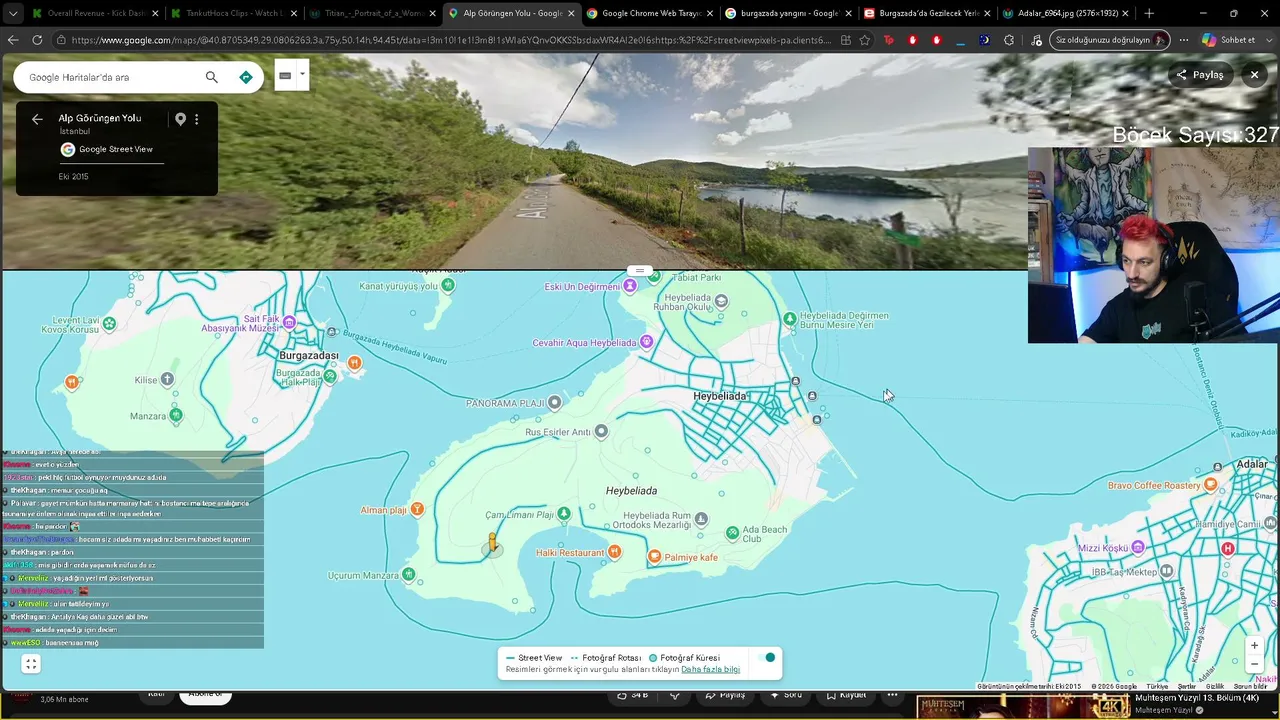Go back using the Street View panel arrow
This screenshot has height=720, width=1280.
point(37,119)
